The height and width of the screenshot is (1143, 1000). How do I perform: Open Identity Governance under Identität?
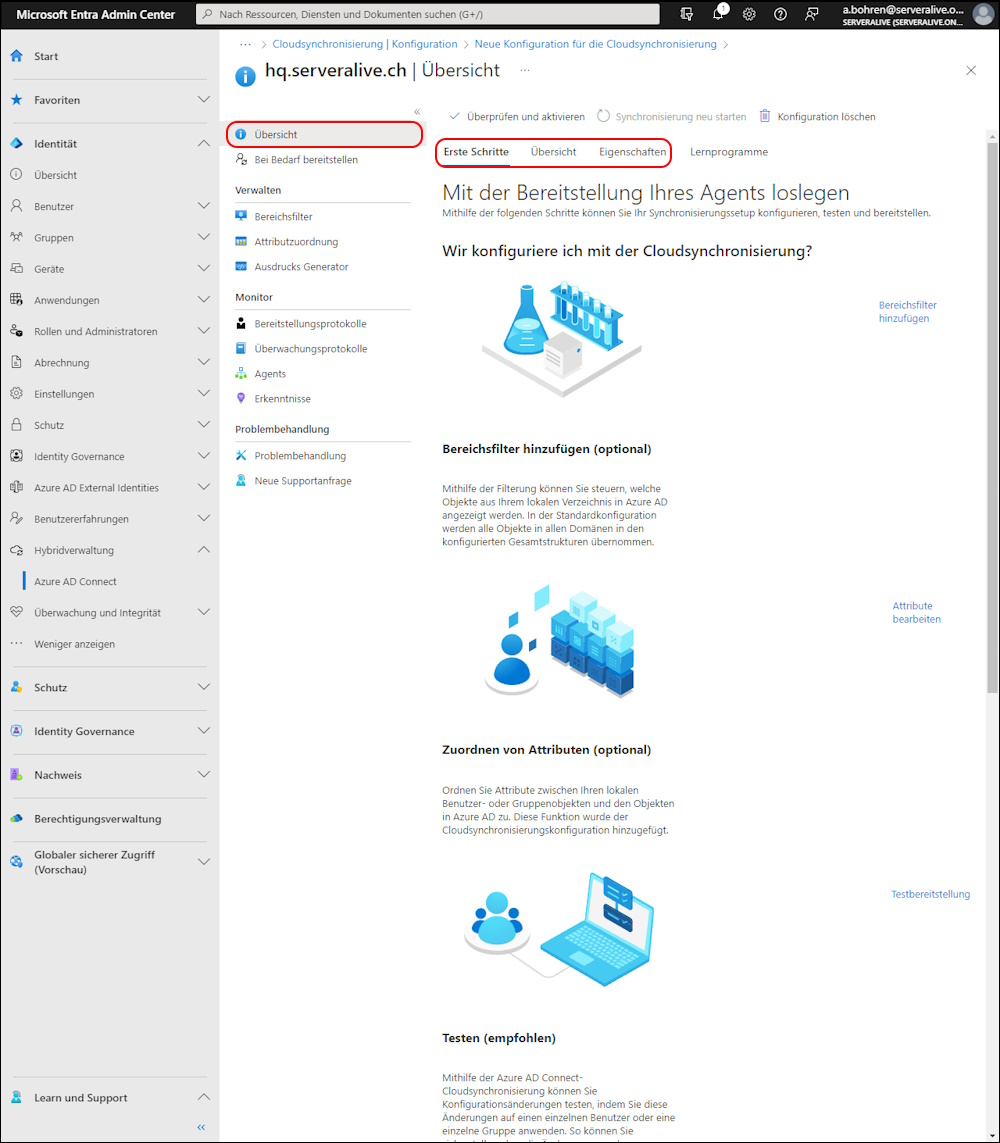coord(79,457)
